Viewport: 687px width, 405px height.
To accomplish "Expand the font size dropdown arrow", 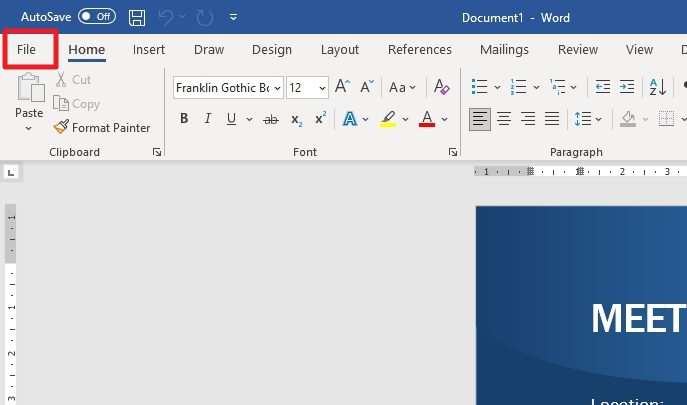I will [x=322, y=88].
